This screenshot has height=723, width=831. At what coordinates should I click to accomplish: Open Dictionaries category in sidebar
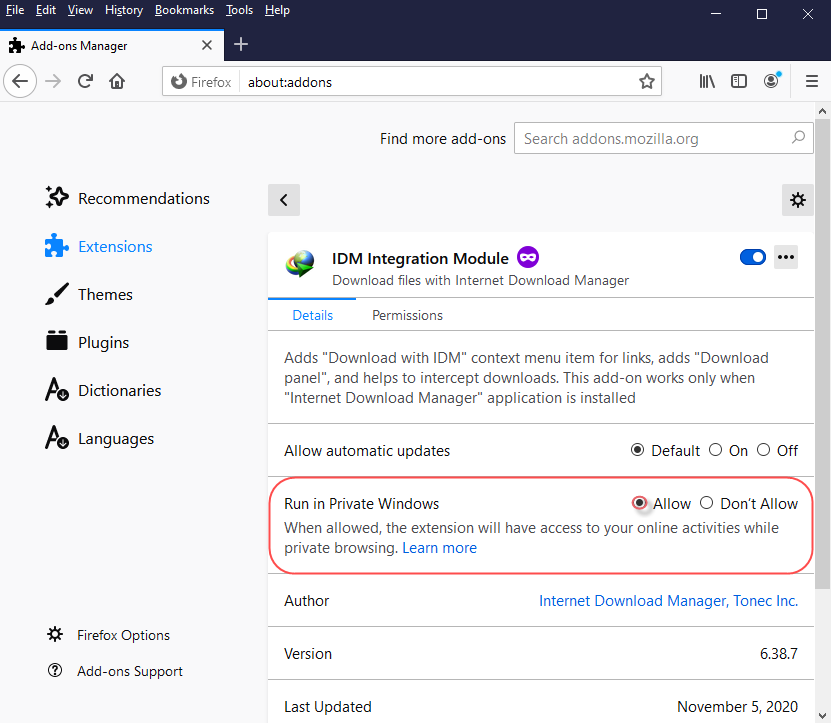point(103,391)
